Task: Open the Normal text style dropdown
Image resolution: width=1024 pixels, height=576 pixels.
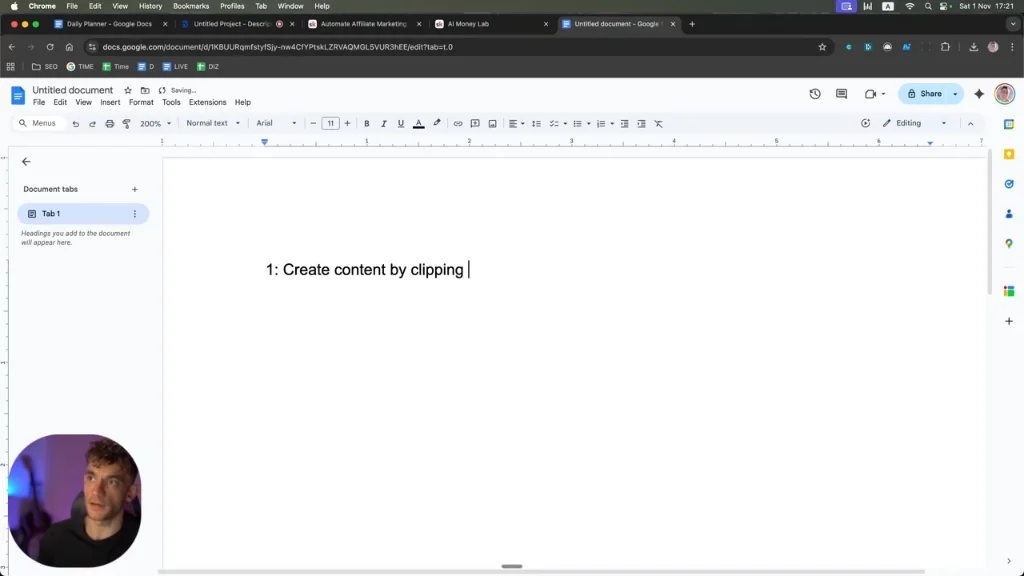Action: click(x=213, y=123)
